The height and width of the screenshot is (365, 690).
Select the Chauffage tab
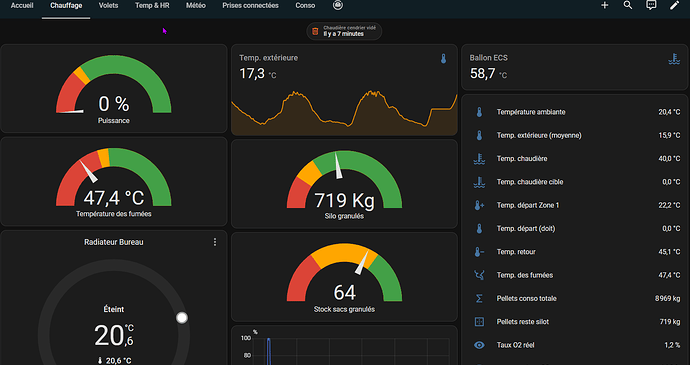click(66, 6)
